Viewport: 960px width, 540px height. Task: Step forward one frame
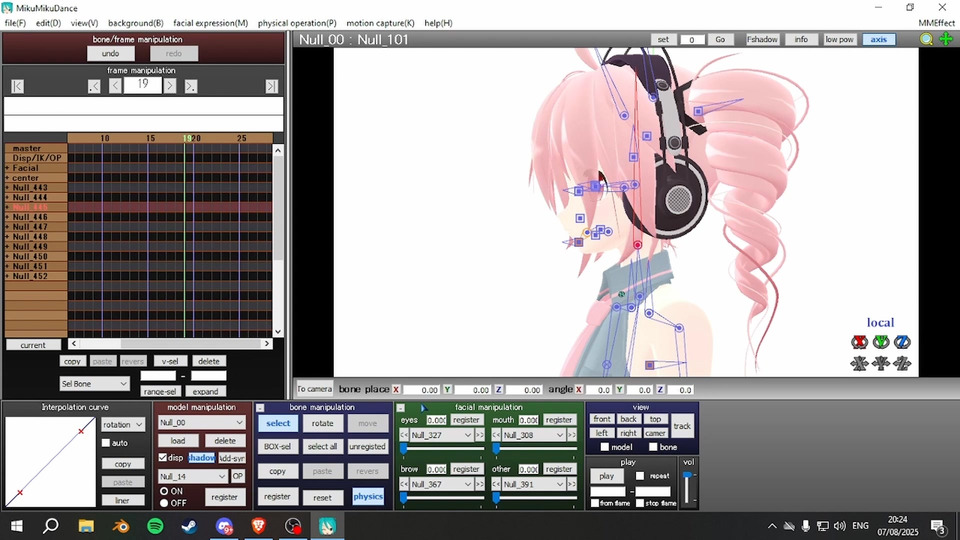(170, 86)
